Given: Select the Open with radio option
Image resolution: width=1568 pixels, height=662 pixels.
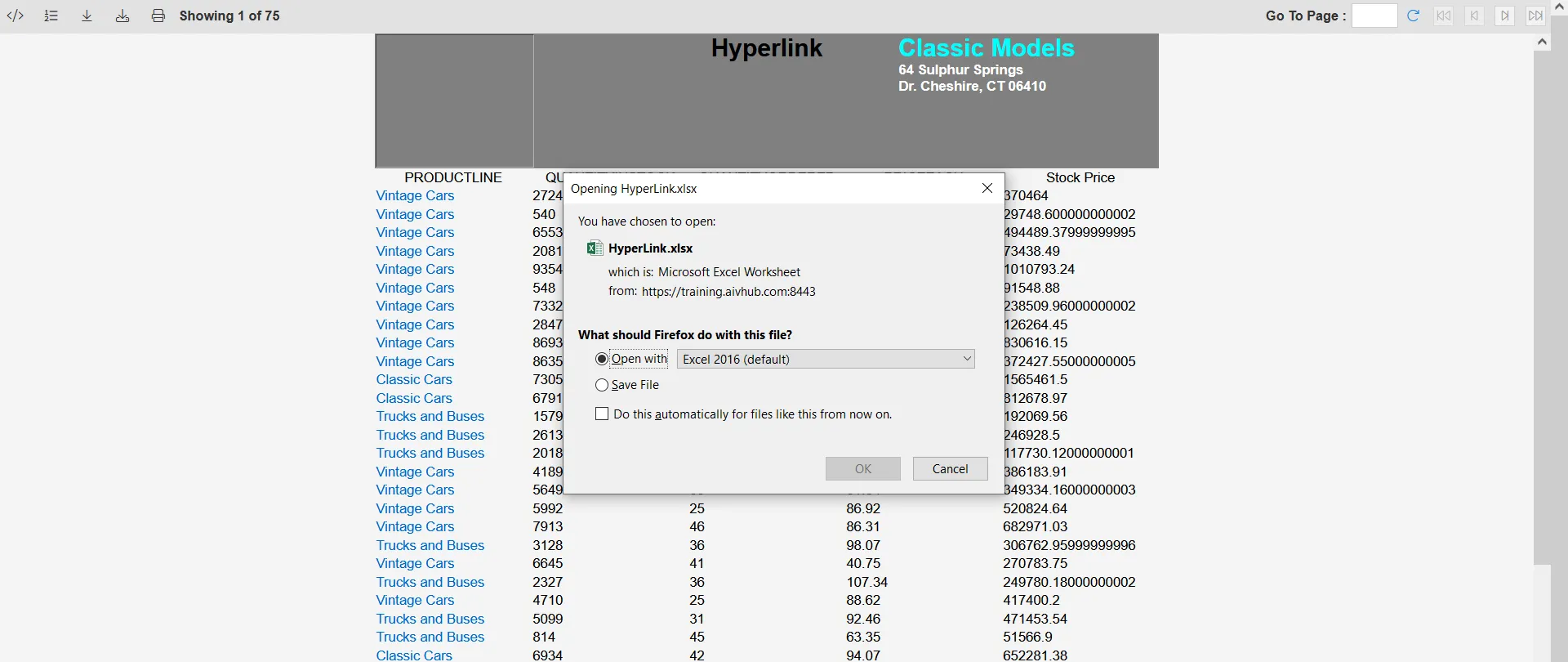Looking at the screenshot, I should pos(602,359).
